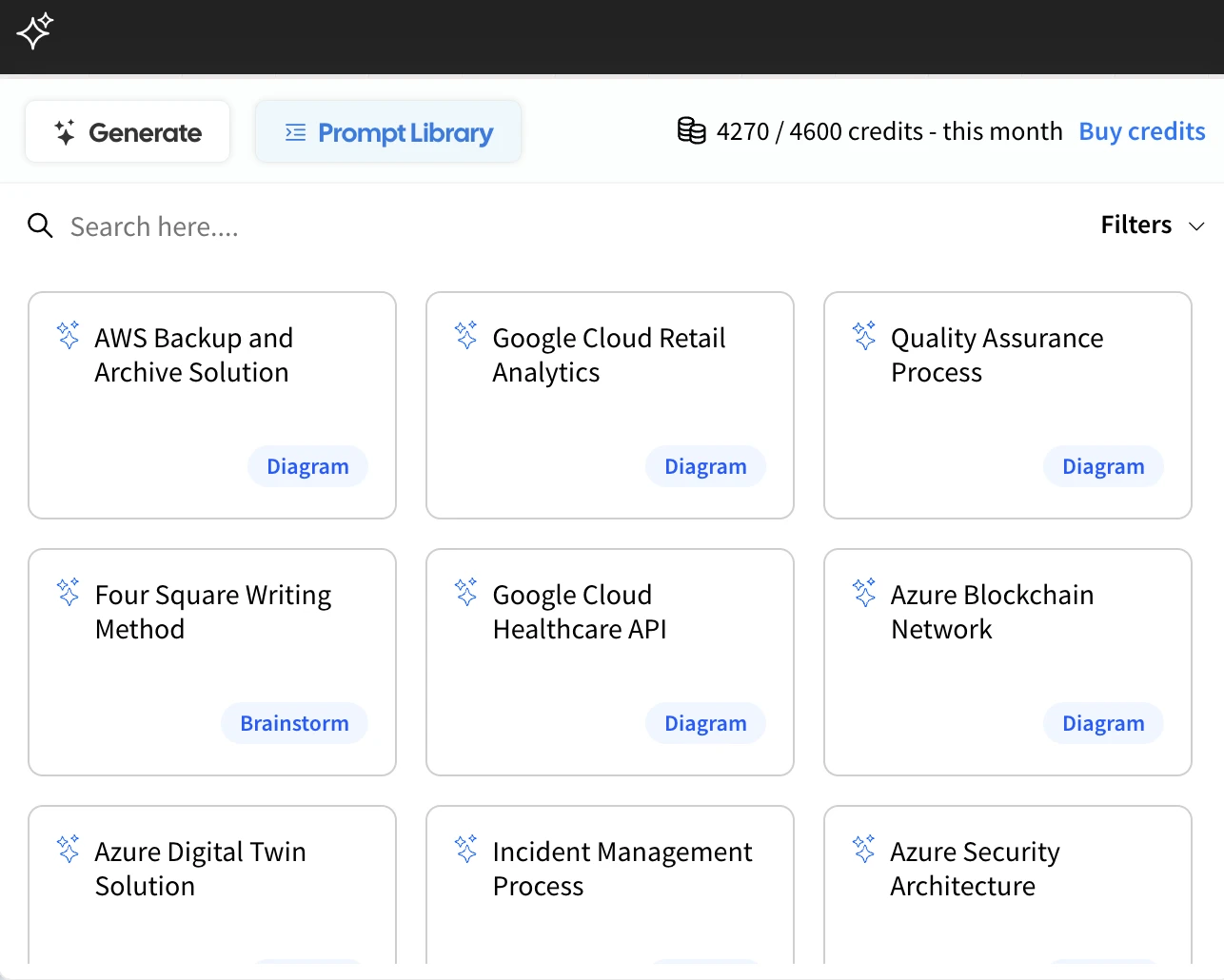Click the Diagram tag on Google Cloud Retail Analytics
The image size is (1224, 980).
(705, 466)
